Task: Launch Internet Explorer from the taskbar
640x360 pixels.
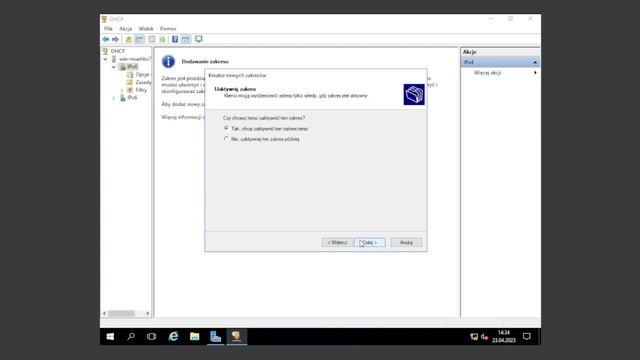Action: 173,337
